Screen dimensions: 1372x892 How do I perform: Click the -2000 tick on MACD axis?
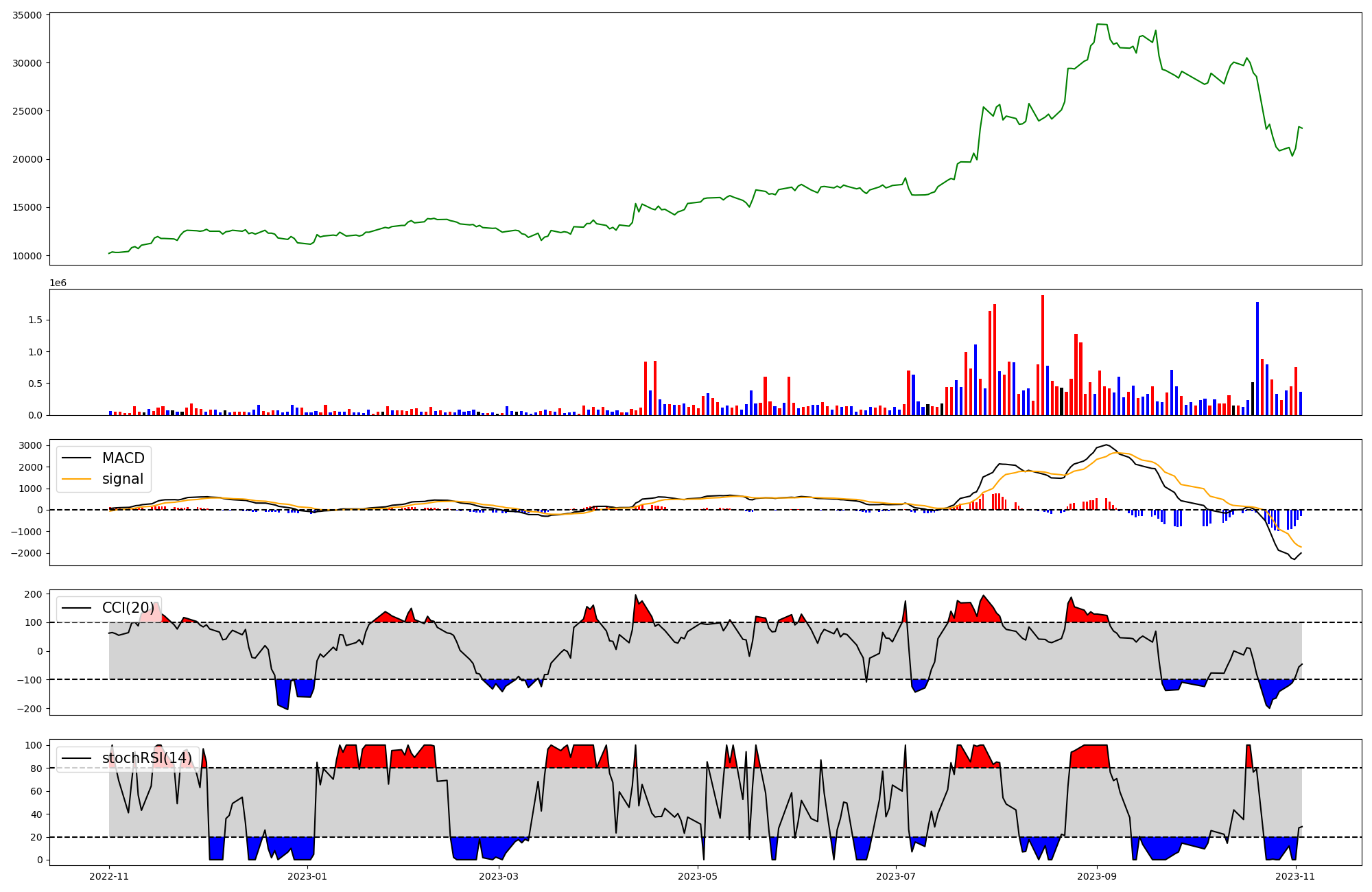pos(27,553)
